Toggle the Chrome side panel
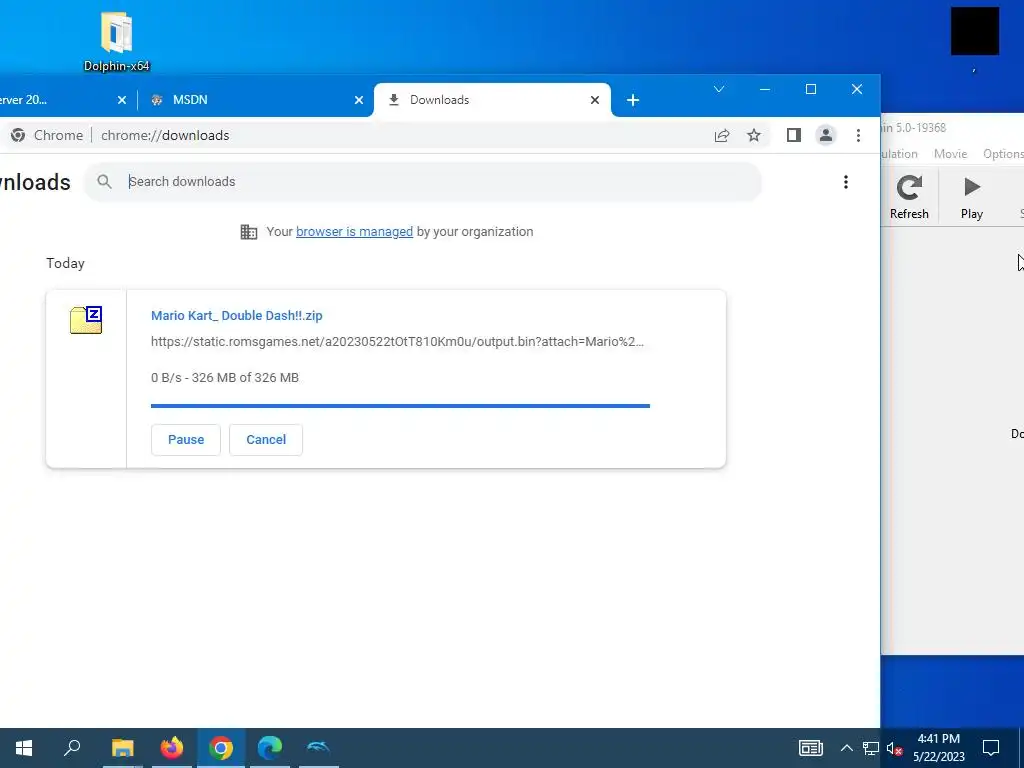The image size is (1024, 768). [x=793, y=135]
